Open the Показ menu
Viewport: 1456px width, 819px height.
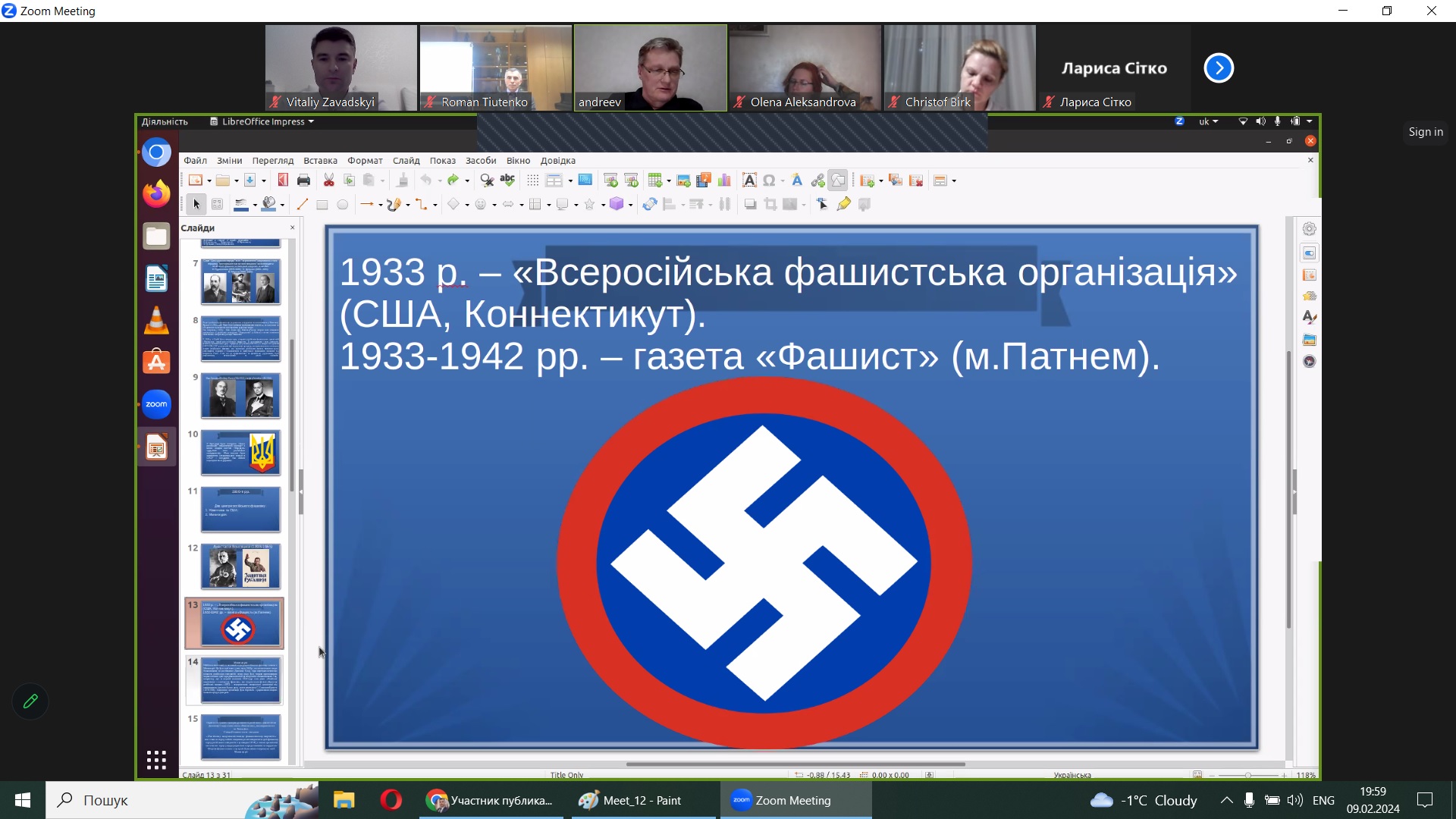click(x=442, y=161)
